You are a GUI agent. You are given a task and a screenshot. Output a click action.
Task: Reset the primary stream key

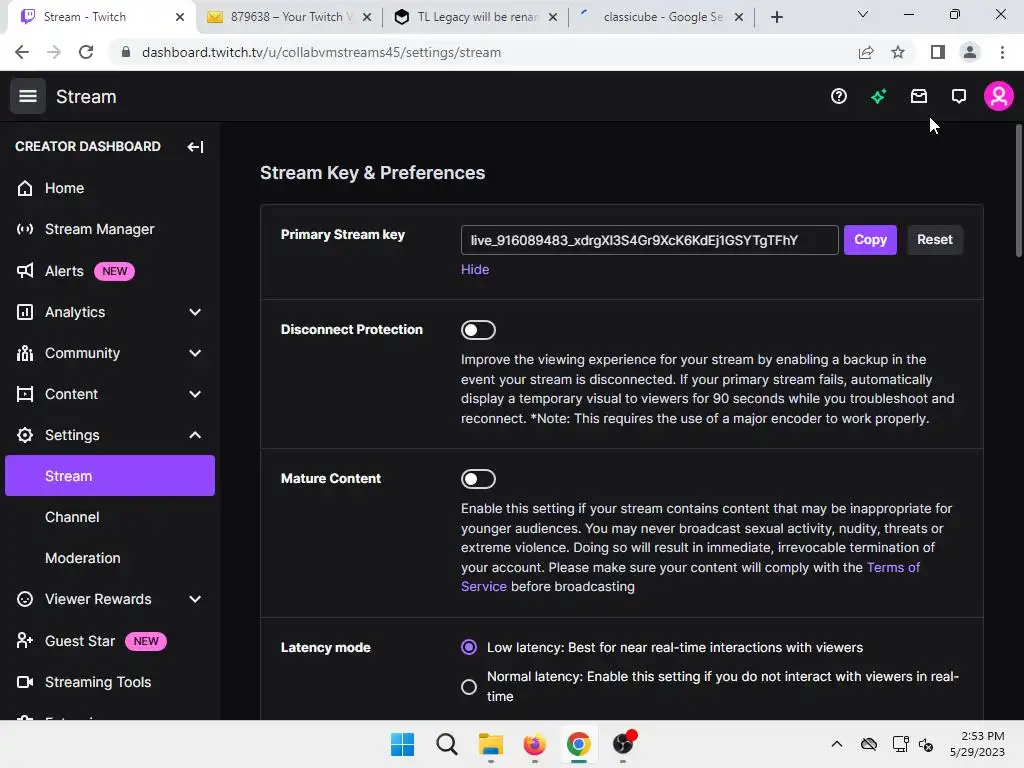pyautogui.click(x=935, y=240)
